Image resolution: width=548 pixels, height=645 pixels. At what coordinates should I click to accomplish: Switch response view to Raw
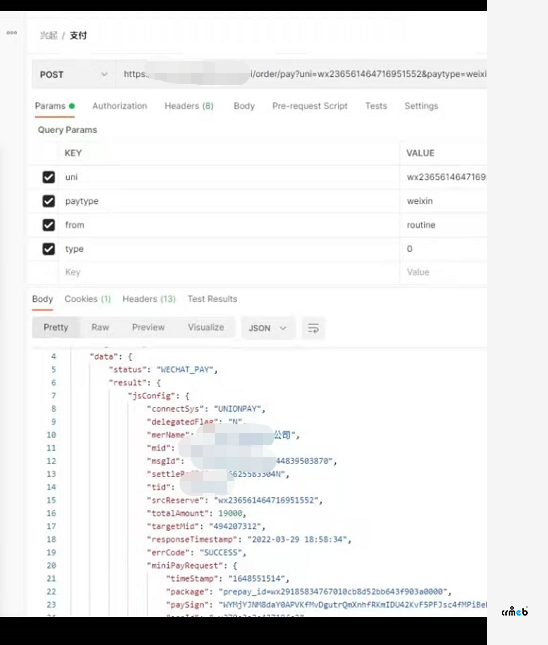[100, 327]
